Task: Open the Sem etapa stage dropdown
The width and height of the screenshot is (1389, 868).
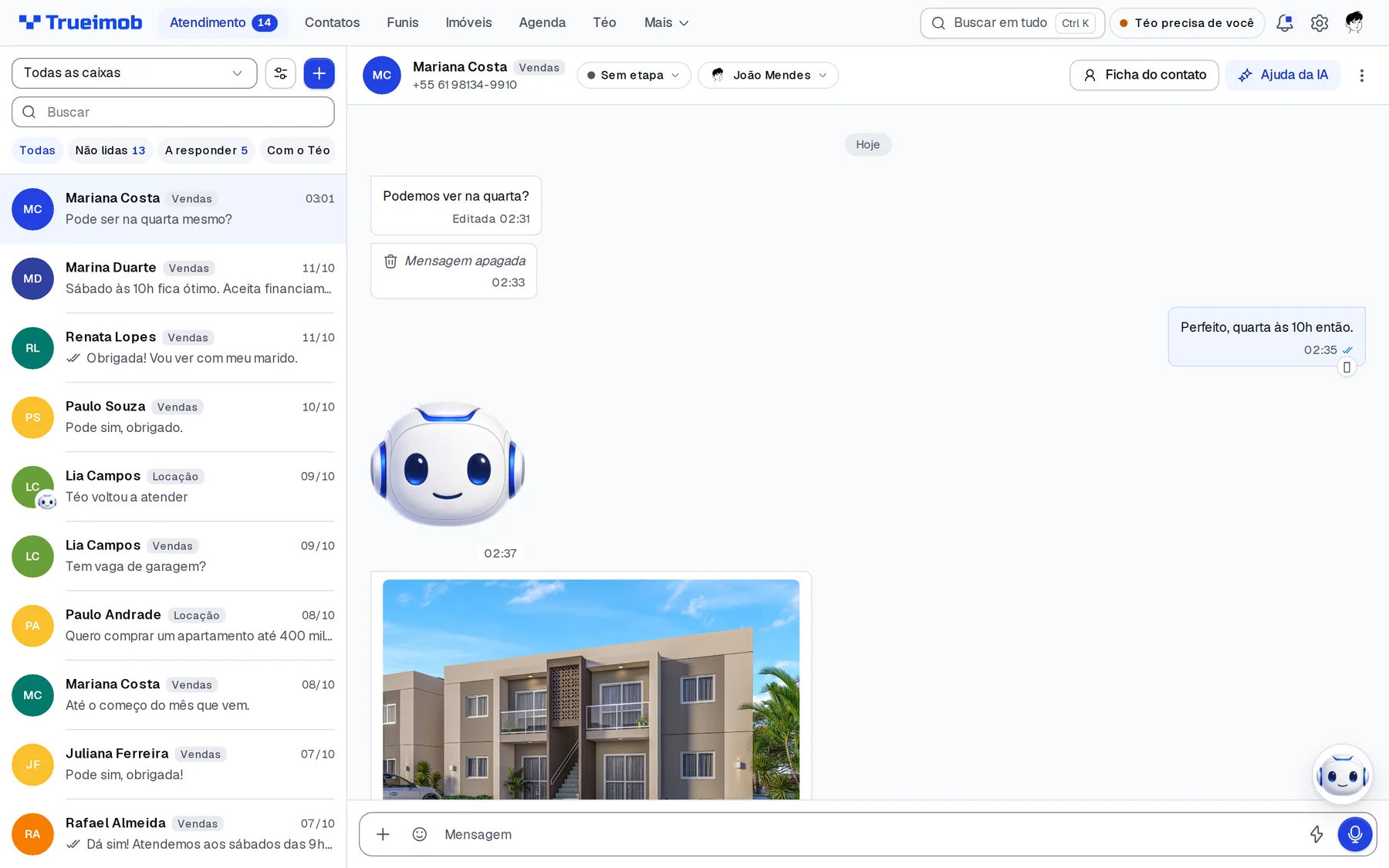Action: pos(634,75)
